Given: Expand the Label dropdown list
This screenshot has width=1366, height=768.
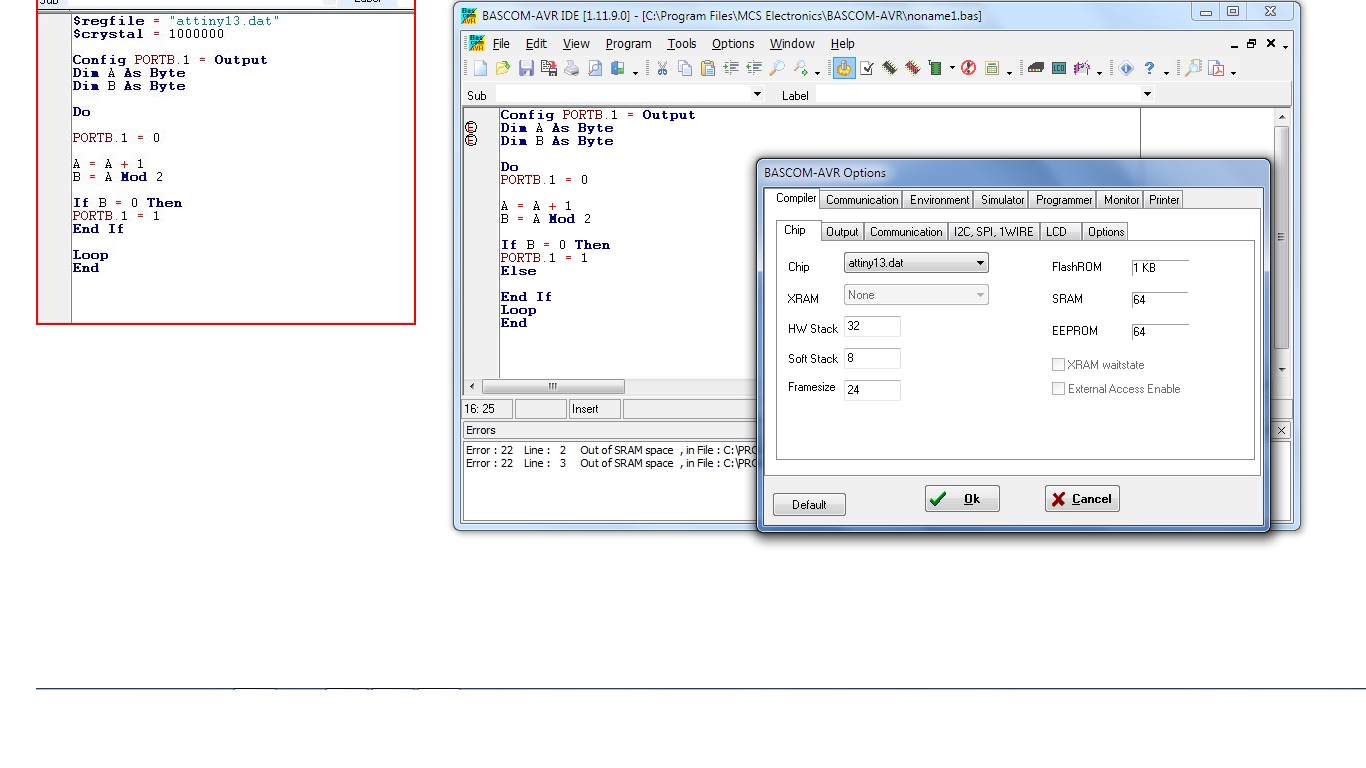Looking at the screenshot, I should coord(1147,94).
